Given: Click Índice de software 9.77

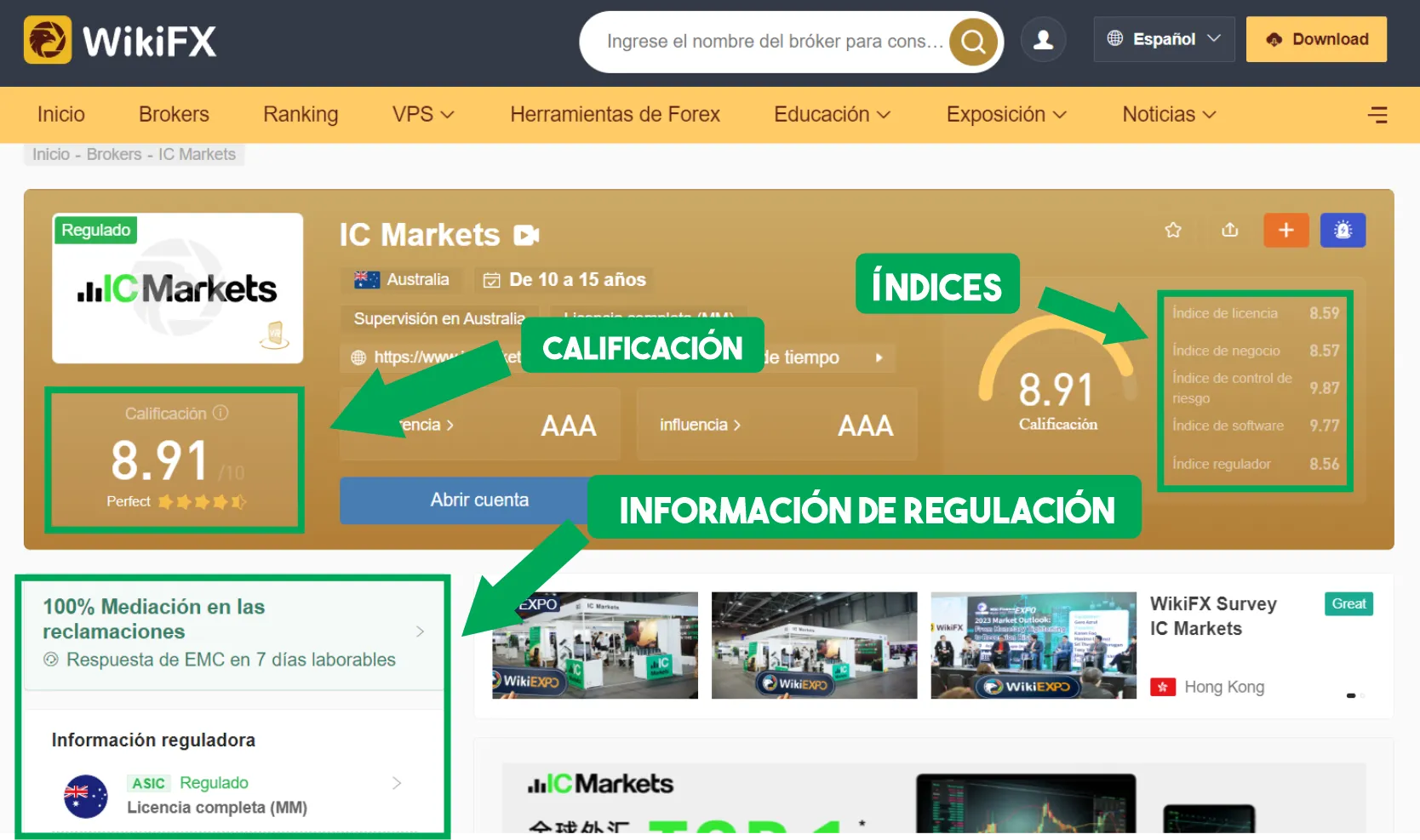Looking at the screenshot, I should coord(1256,426).
